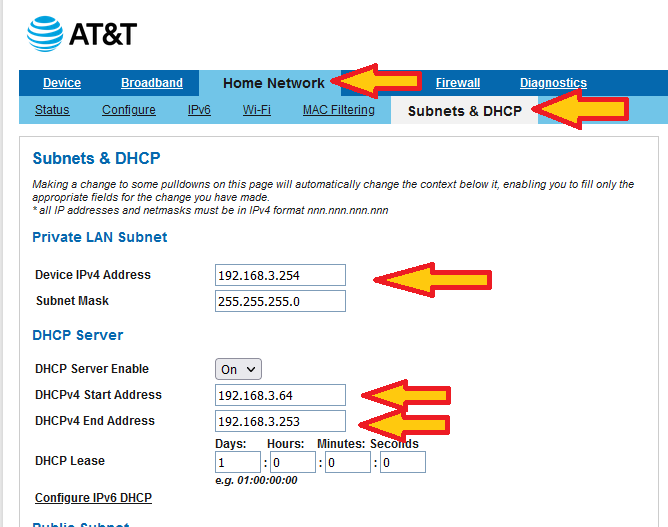
Task: Click the Device IPv4 Address field
Action: coord(280,275)
